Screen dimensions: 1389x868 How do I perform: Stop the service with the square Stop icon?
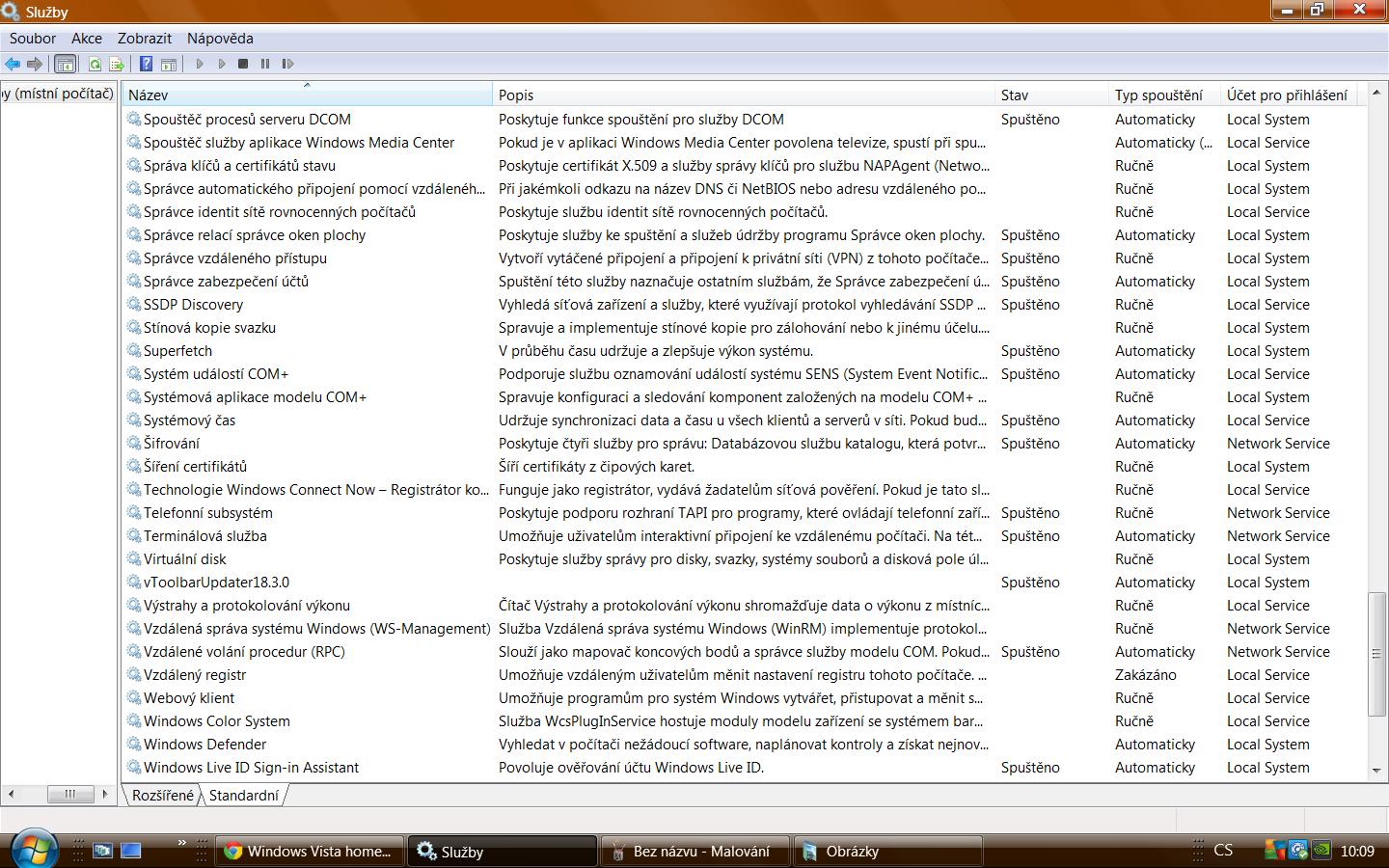click(x=243, y=65)
